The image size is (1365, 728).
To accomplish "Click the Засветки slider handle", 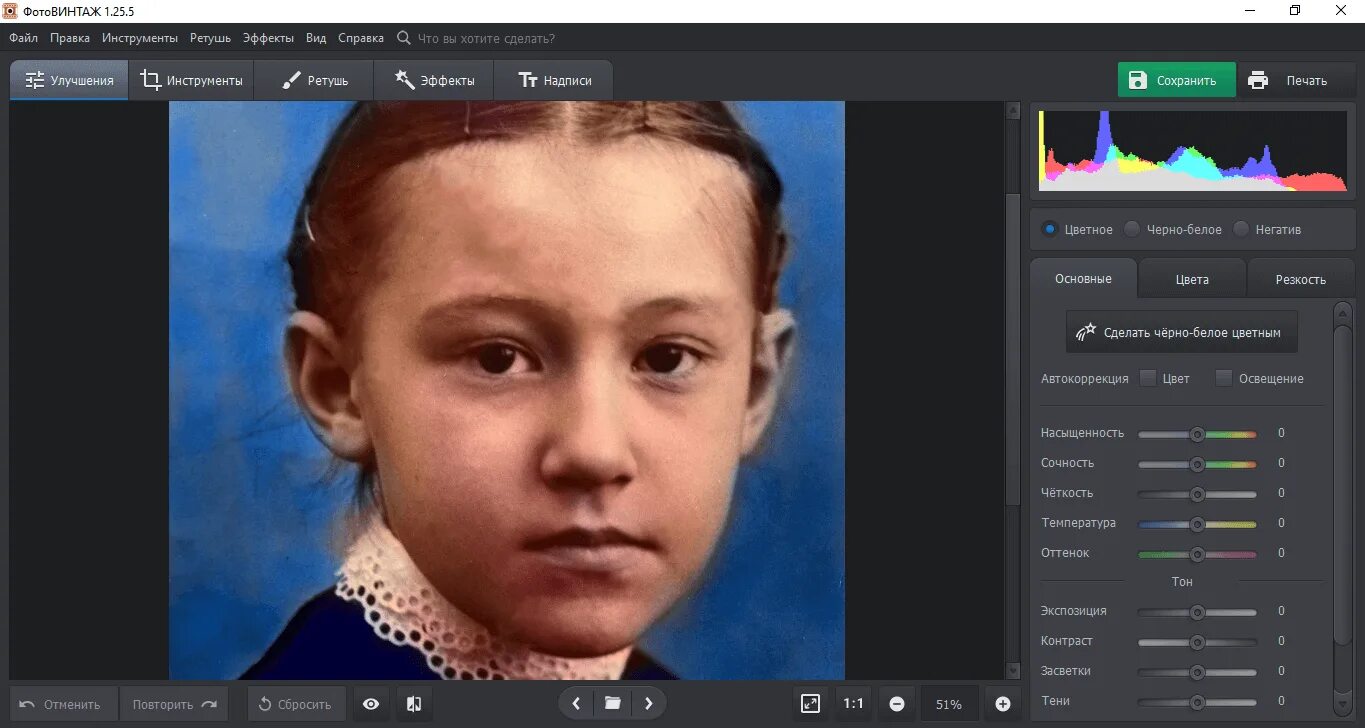I will coord(1196,672).
